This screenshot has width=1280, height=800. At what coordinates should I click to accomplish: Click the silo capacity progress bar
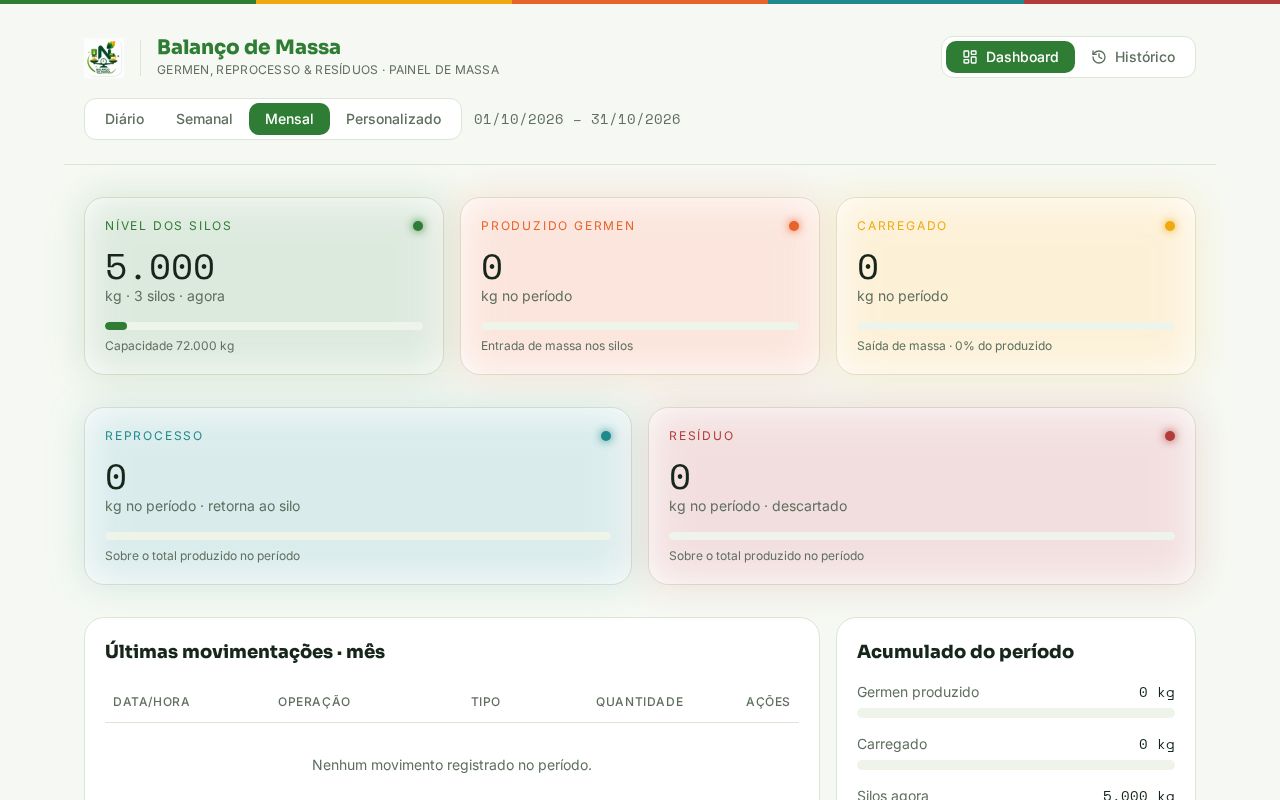coord(264,326)
